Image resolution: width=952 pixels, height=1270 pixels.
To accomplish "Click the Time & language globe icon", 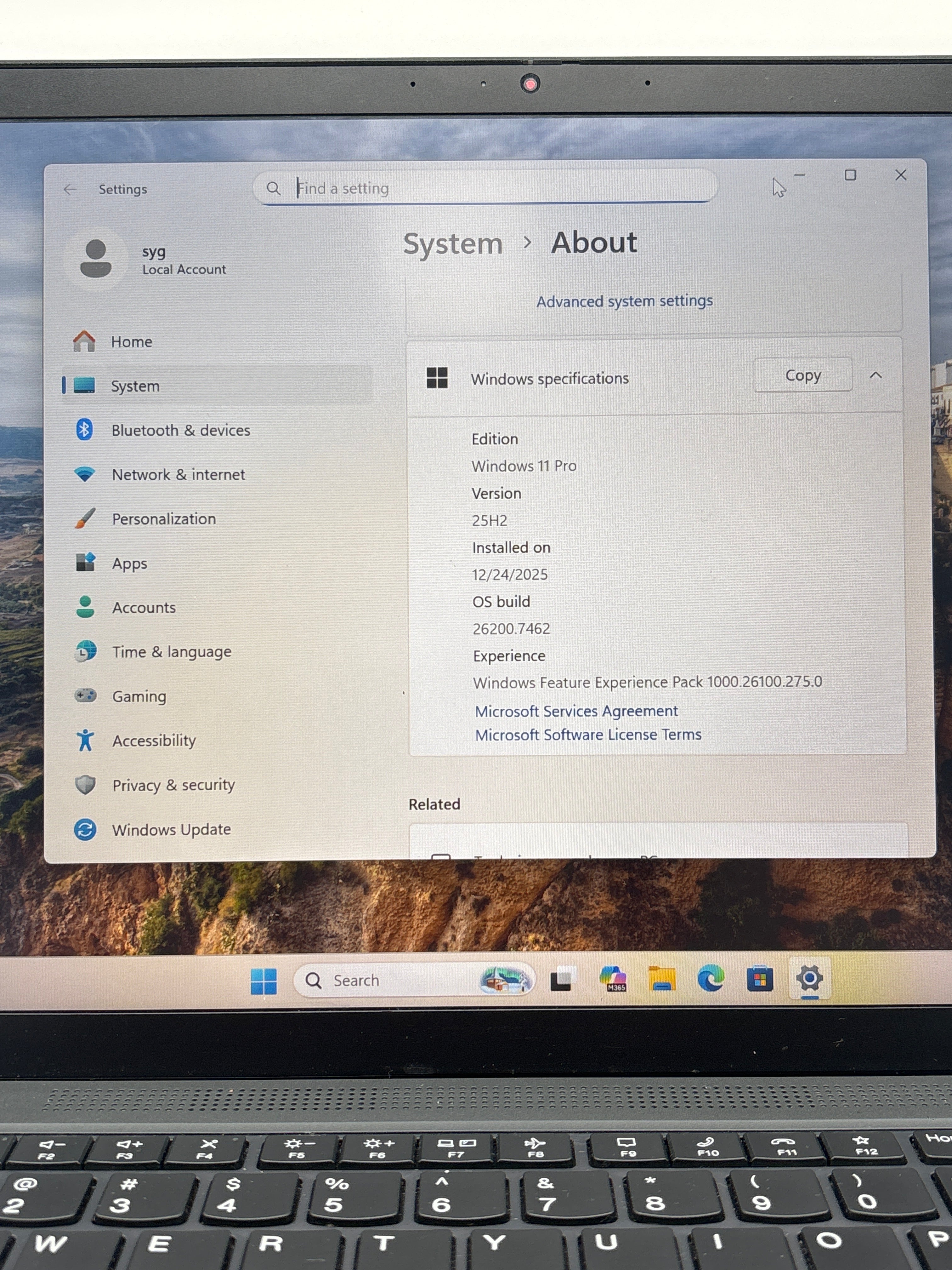I will (x=86, y=651).
